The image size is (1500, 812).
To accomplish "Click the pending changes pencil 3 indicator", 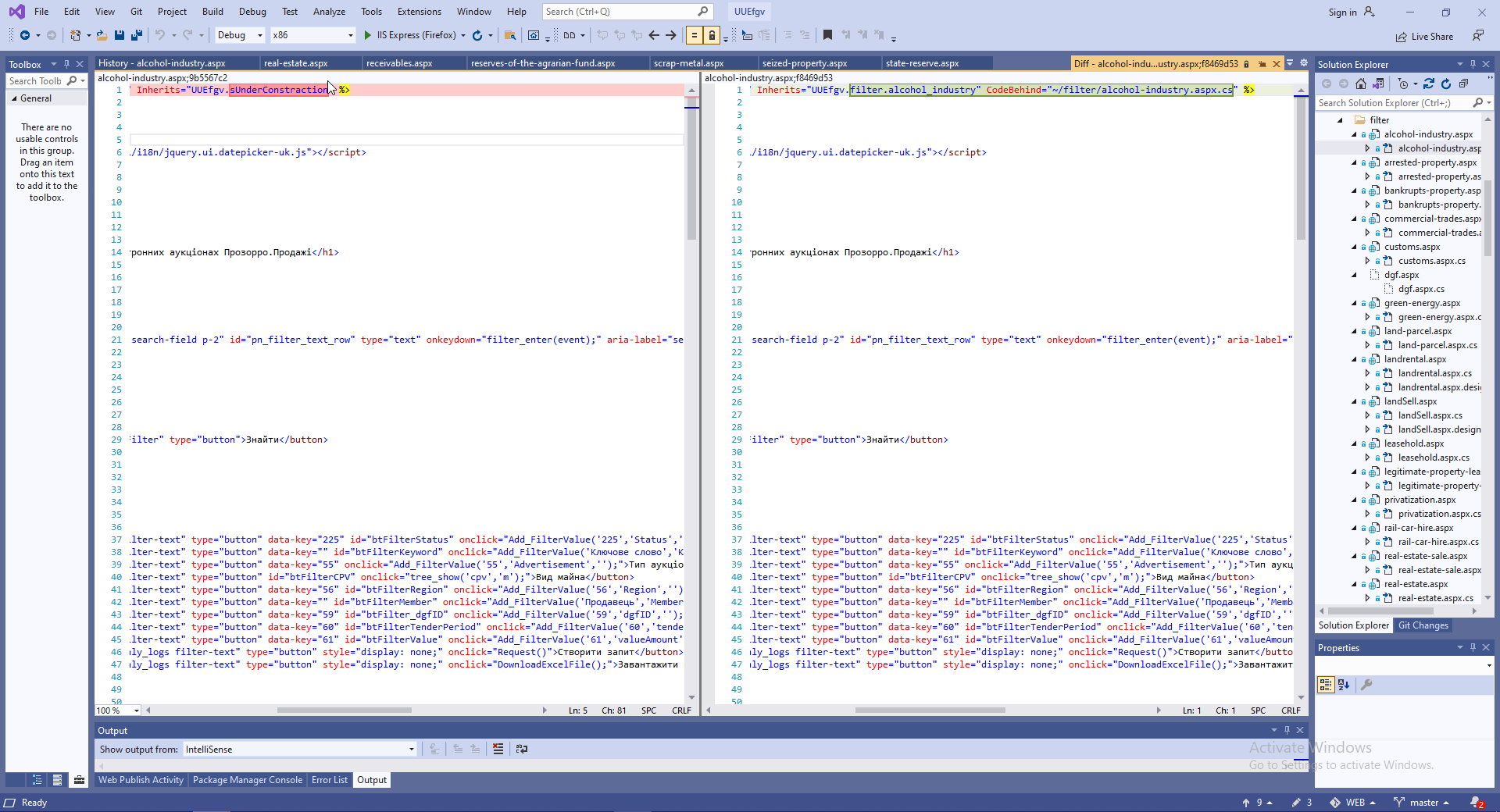I will (x=1302, y=803).
